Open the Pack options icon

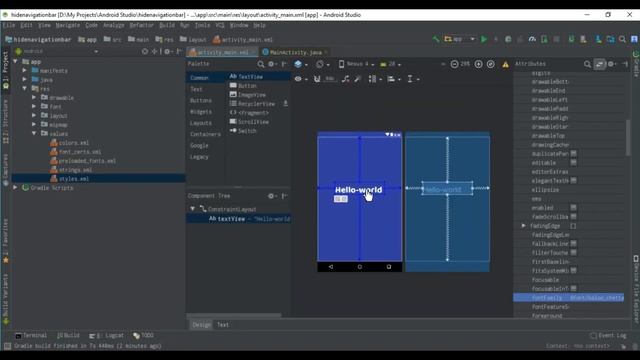point(373,79)
